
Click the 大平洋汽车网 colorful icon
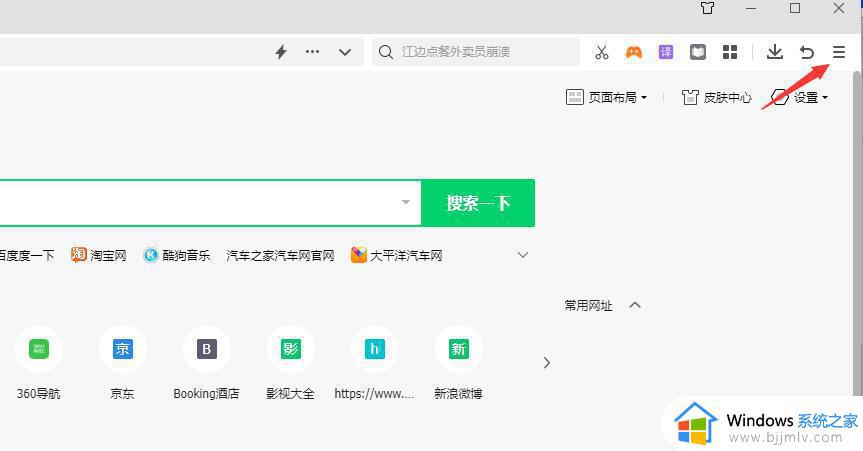(359, 254)
